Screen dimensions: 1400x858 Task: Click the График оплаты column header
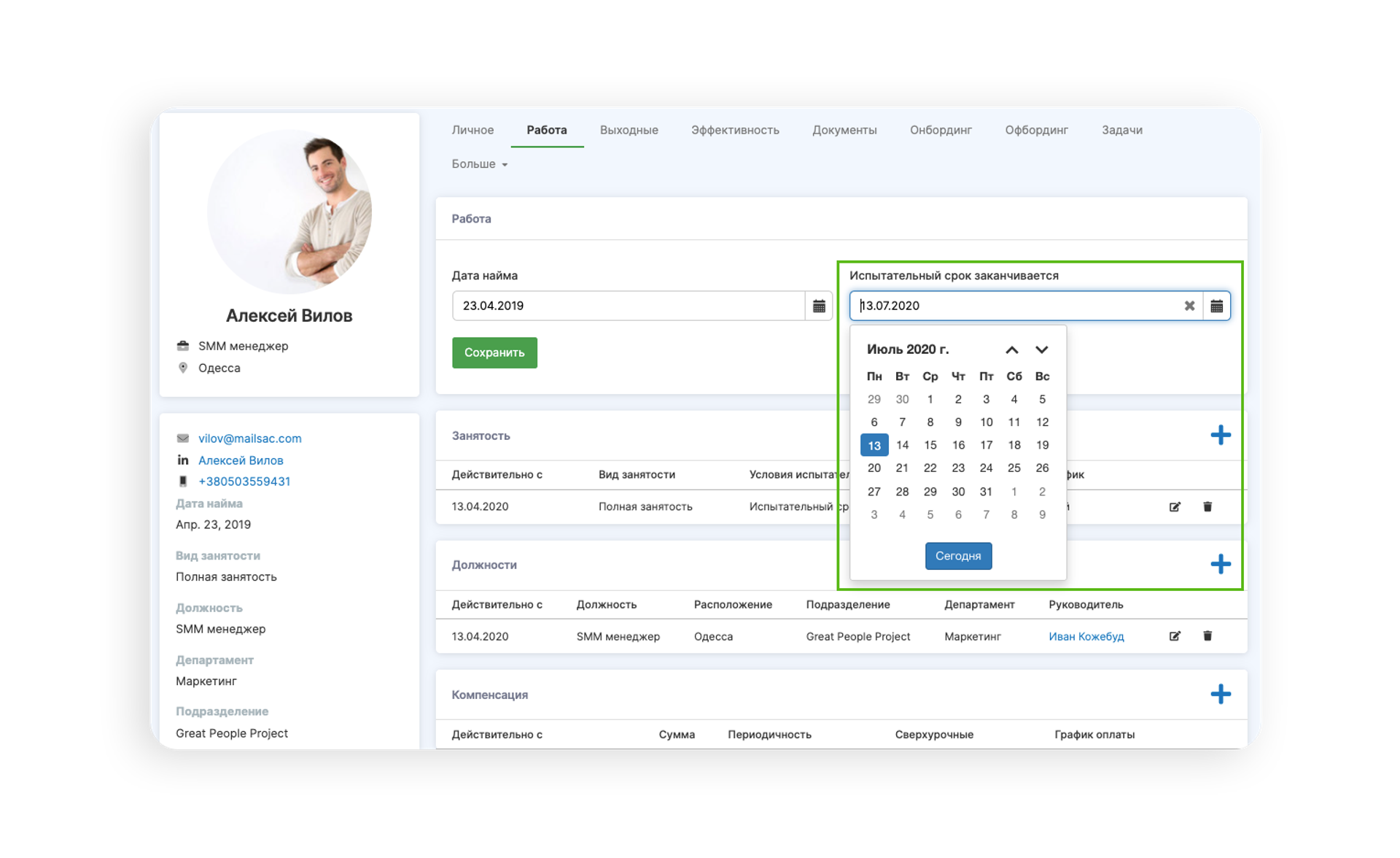point(1094,735)
